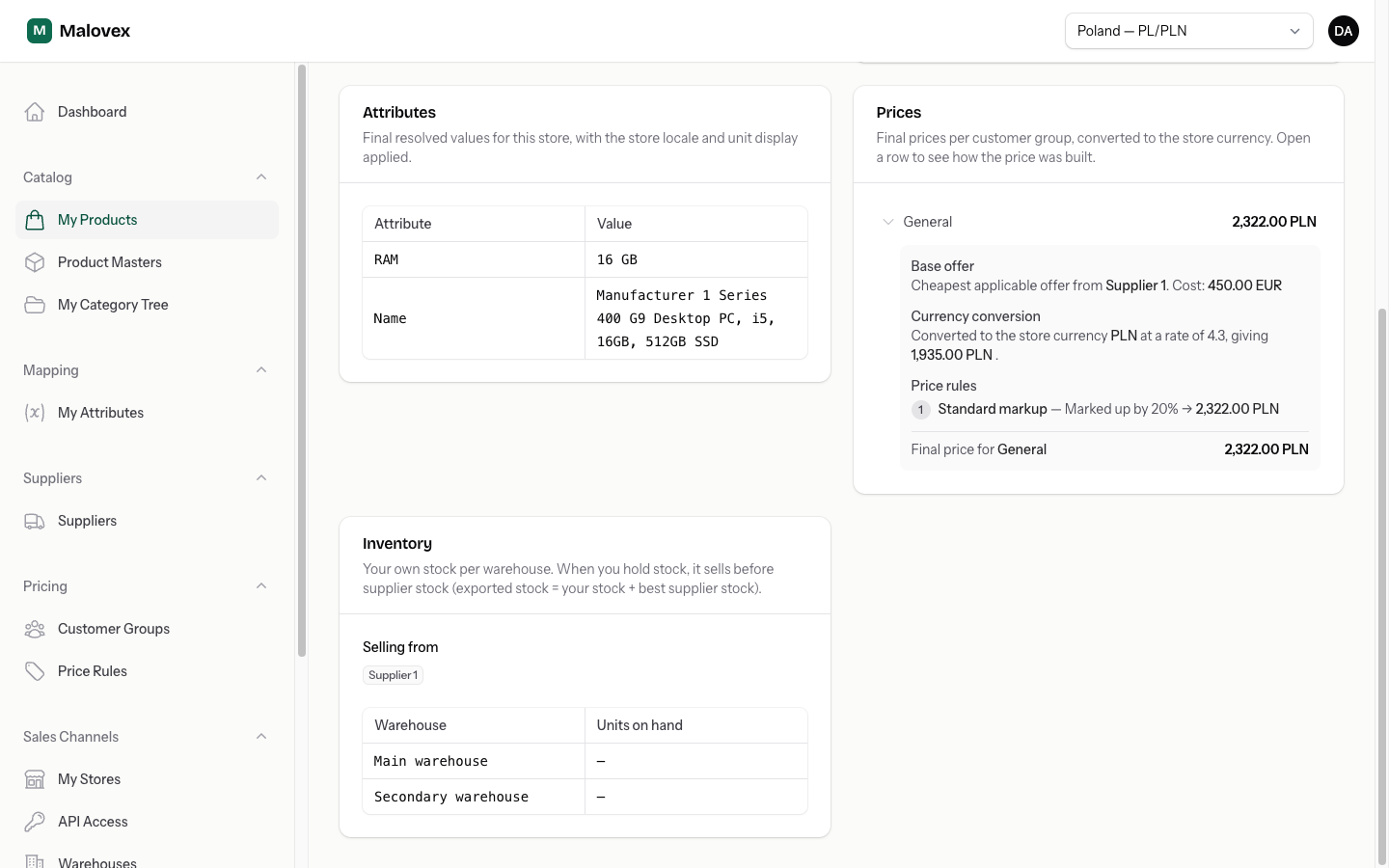Screen dimensions: 1389x868
Task: Click the My Stores storefront icon
Action: [x=35, y=779]
